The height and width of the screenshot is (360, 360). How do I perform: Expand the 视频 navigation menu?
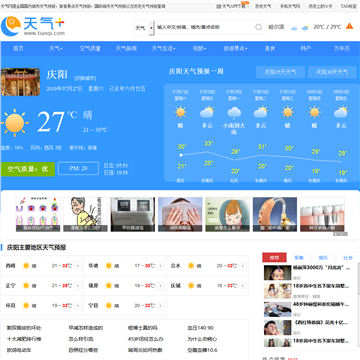click(199, 49)
